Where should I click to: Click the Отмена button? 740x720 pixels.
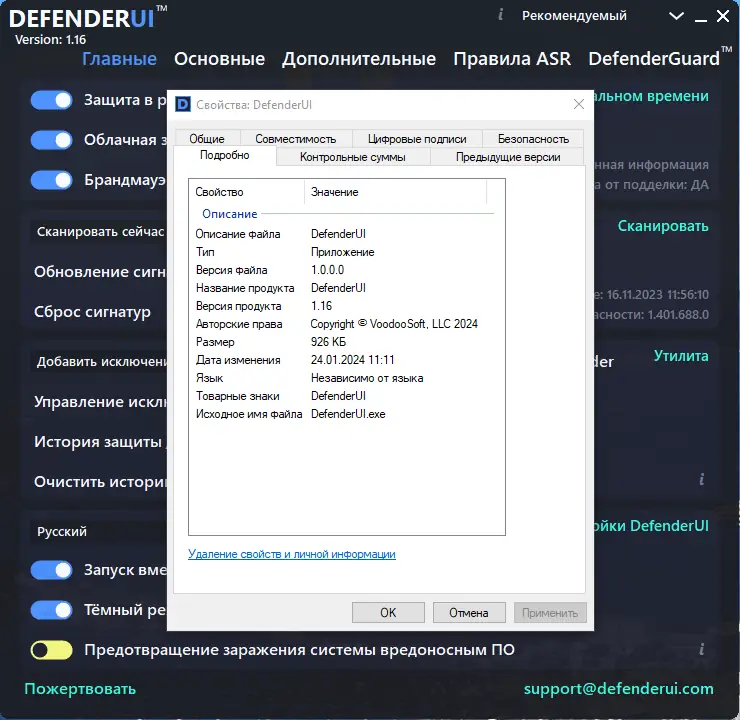click(469, 612)
